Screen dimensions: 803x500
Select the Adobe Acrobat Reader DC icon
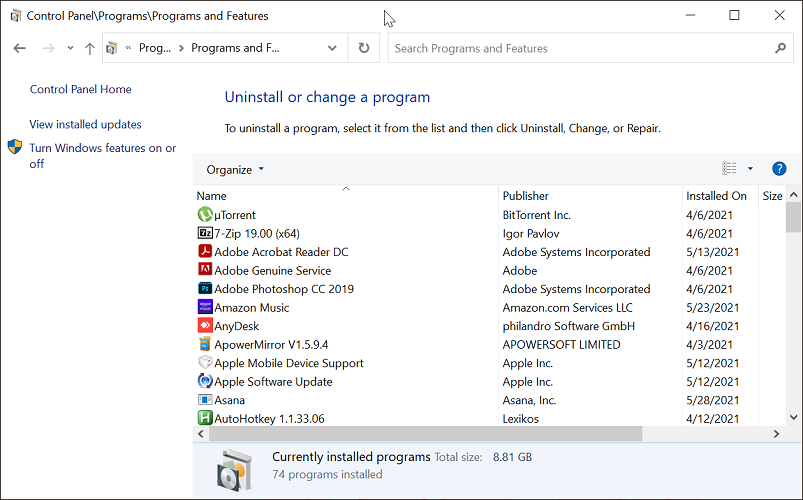click(205, 251)
